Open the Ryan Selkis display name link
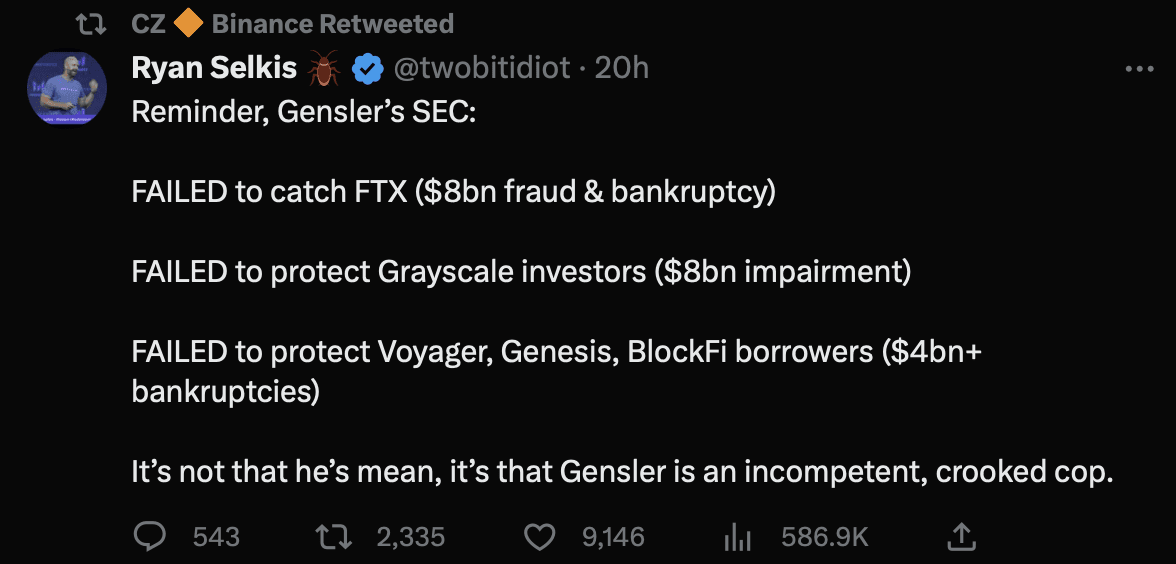The image size is (1176, 564). click(214, 68)
